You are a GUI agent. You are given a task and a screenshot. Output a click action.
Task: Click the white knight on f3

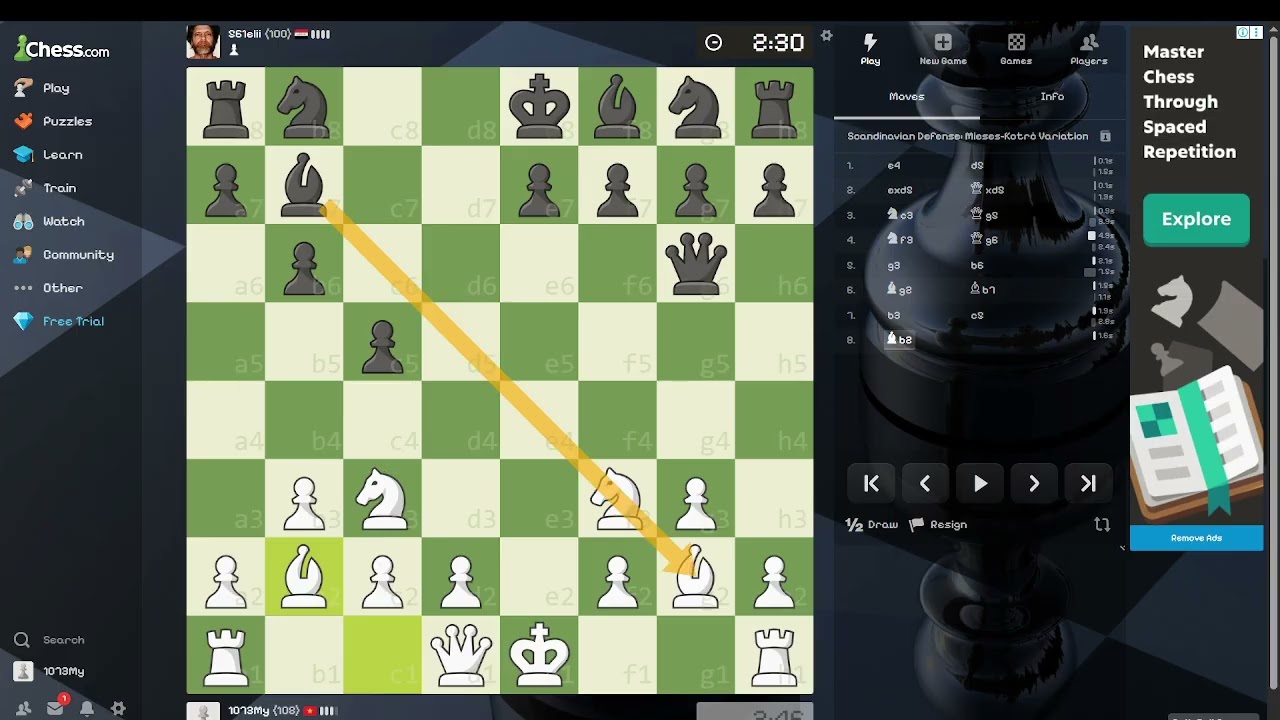tap(617, 498)
